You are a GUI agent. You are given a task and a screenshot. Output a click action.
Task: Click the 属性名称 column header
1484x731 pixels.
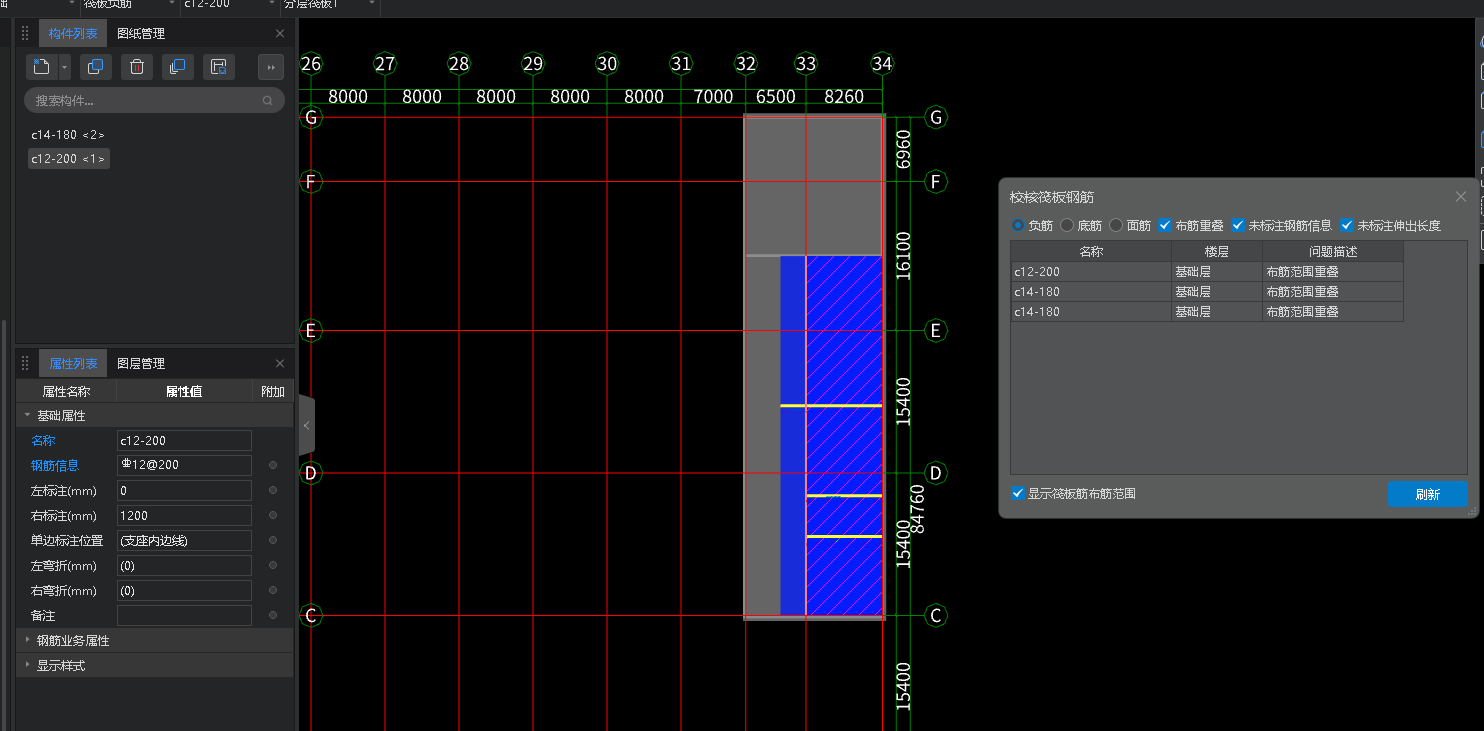[x=66, y=391]
